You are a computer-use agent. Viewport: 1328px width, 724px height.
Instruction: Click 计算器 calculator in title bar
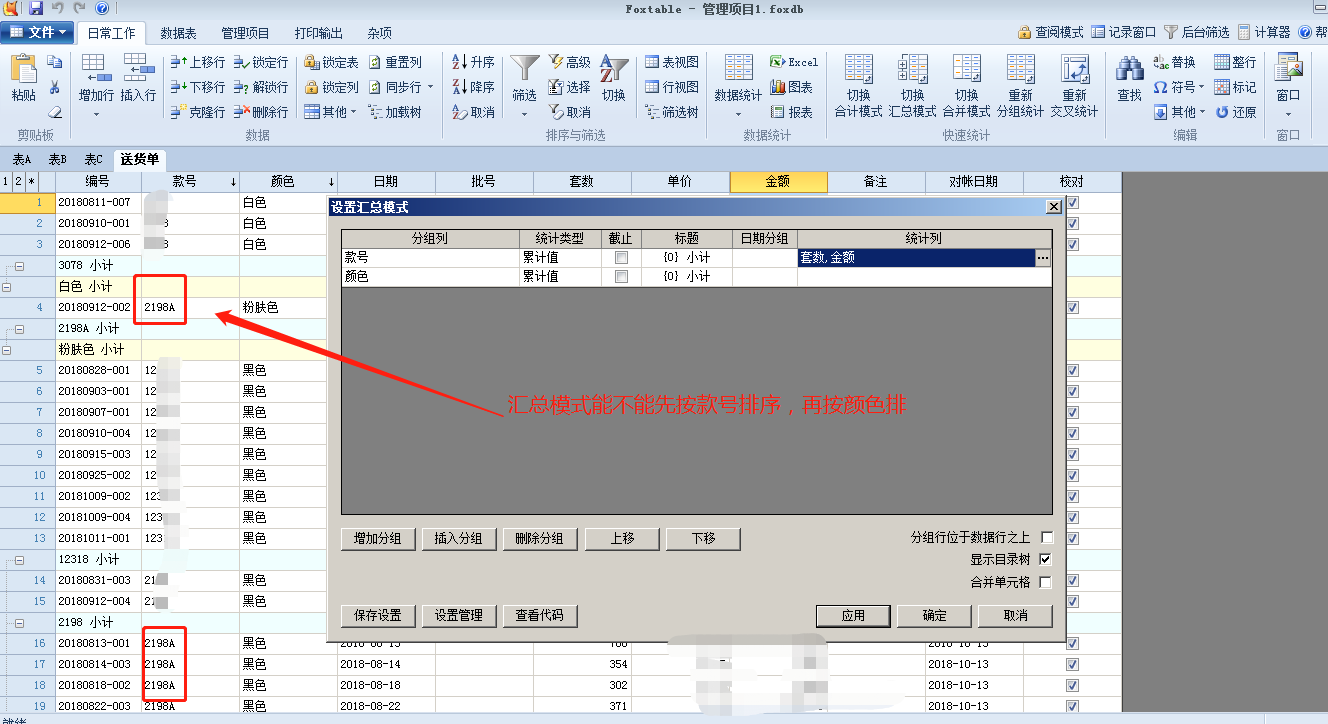(x=1263, y=32)
